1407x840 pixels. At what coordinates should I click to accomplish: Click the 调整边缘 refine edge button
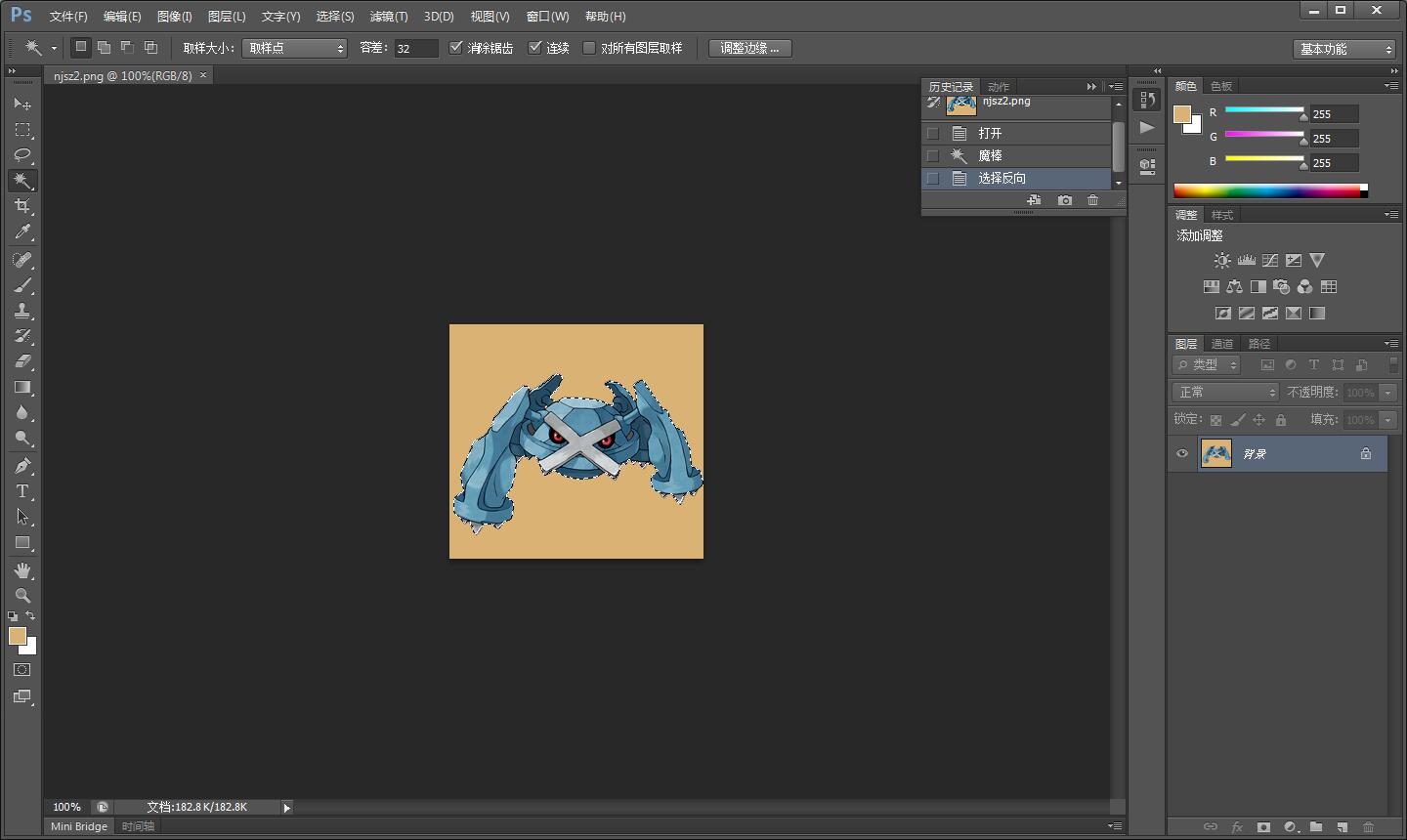click(x=749, y=48)
